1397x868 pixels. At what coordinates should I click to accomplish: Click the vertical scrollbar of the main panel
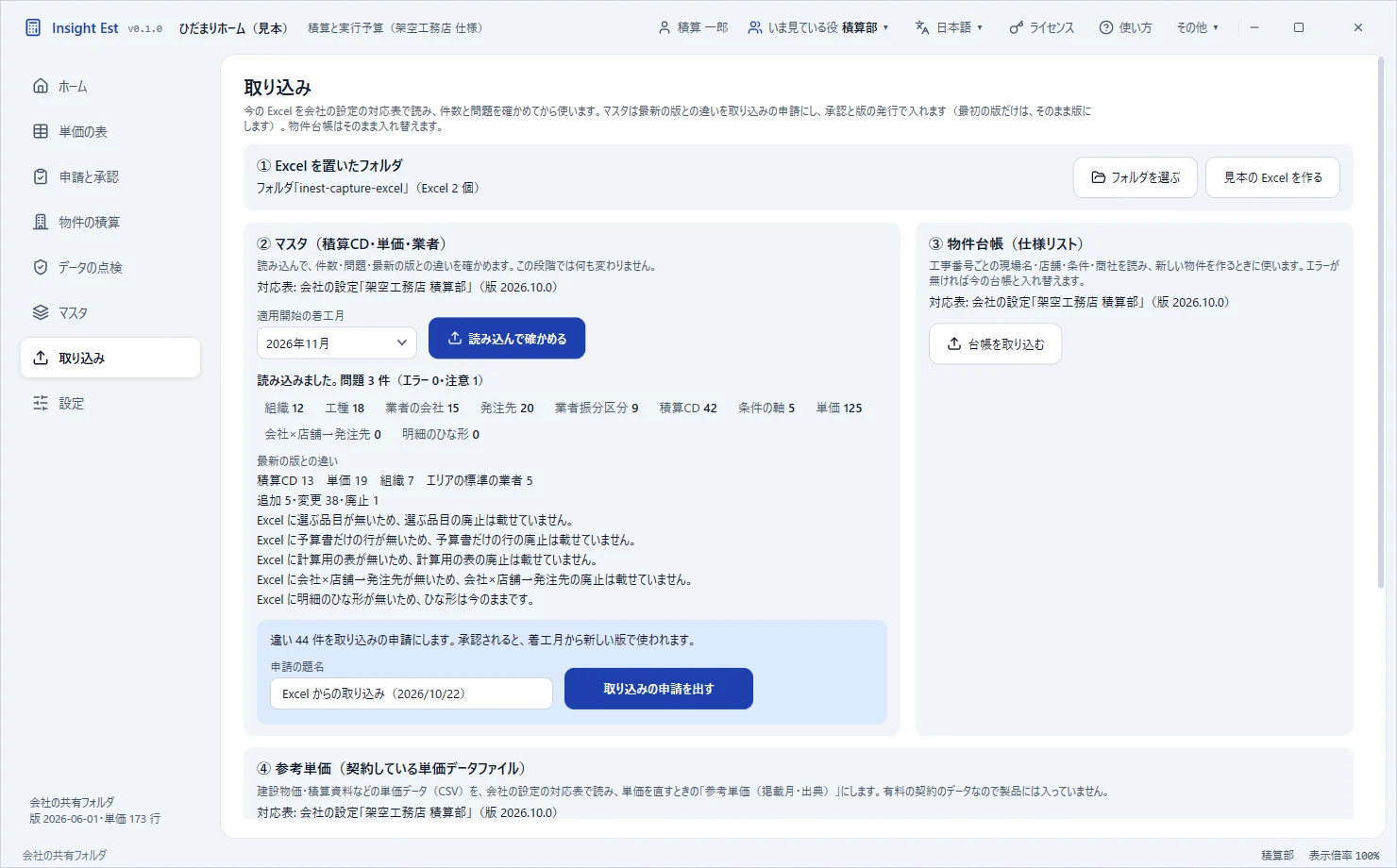[x=1381, y=321]
